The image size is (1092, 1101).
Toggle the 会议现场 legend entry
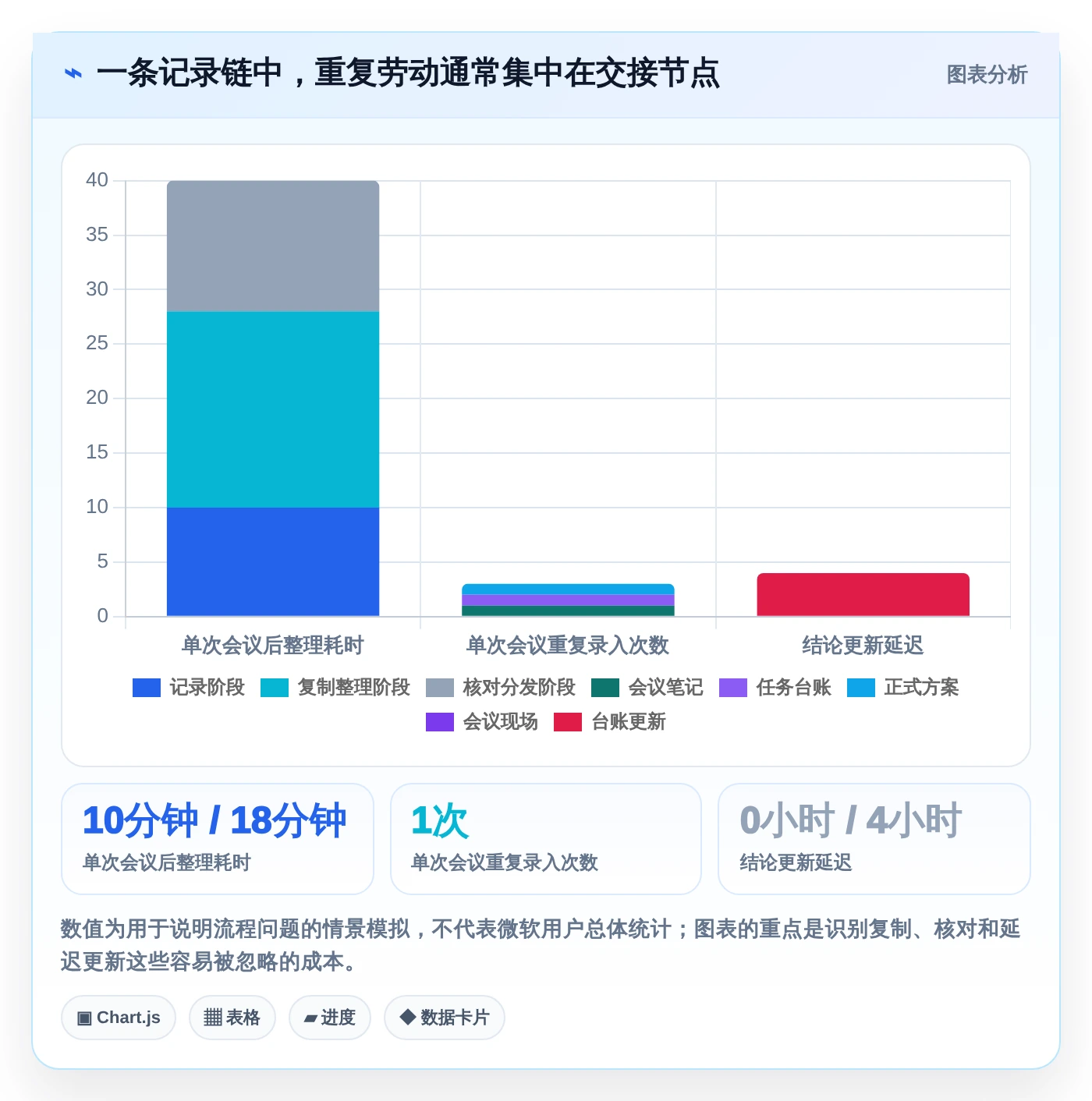point(482,722)
